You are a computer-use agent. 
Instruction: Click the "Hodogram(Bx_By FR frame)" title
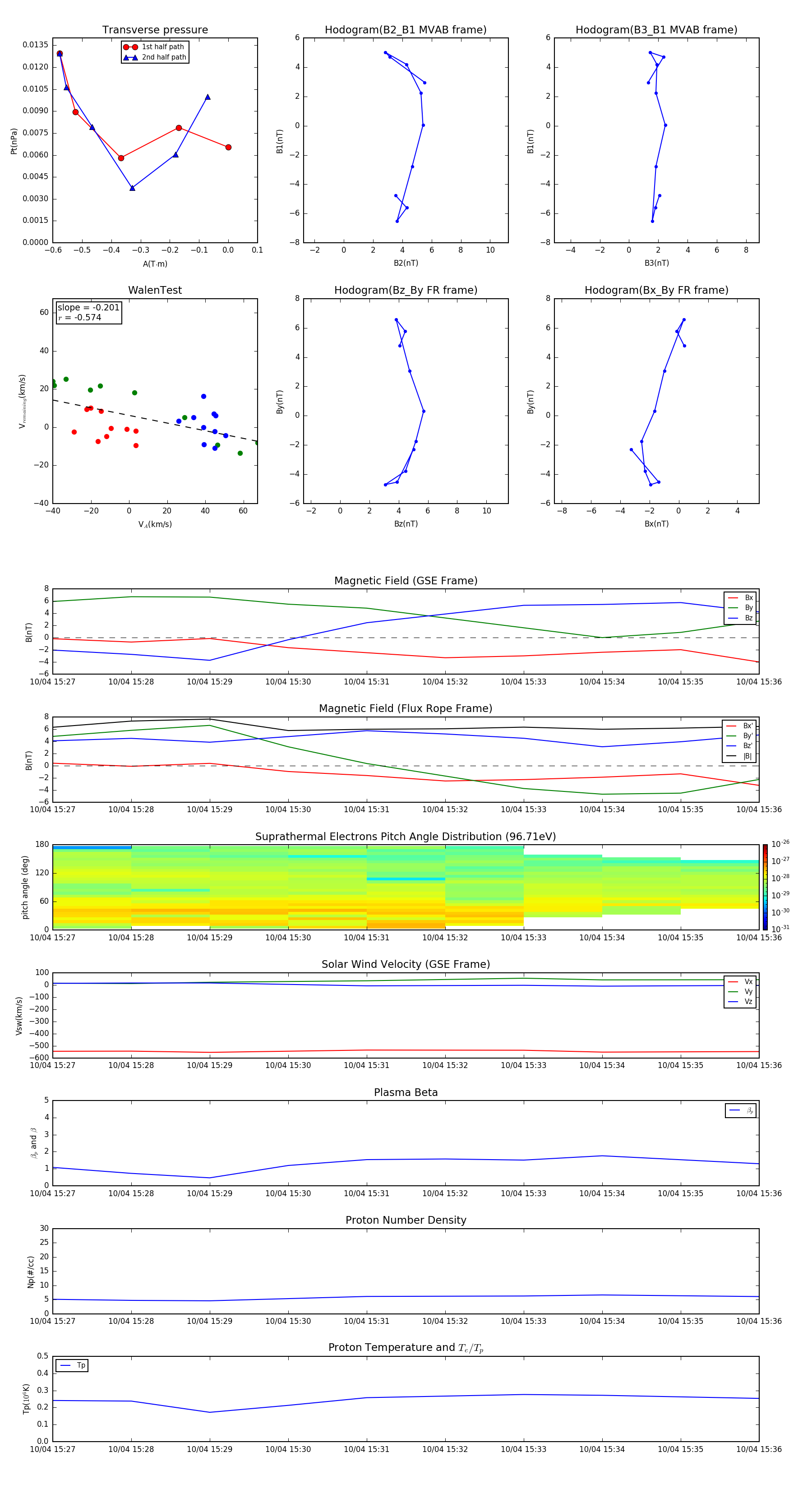click(656, 290)
